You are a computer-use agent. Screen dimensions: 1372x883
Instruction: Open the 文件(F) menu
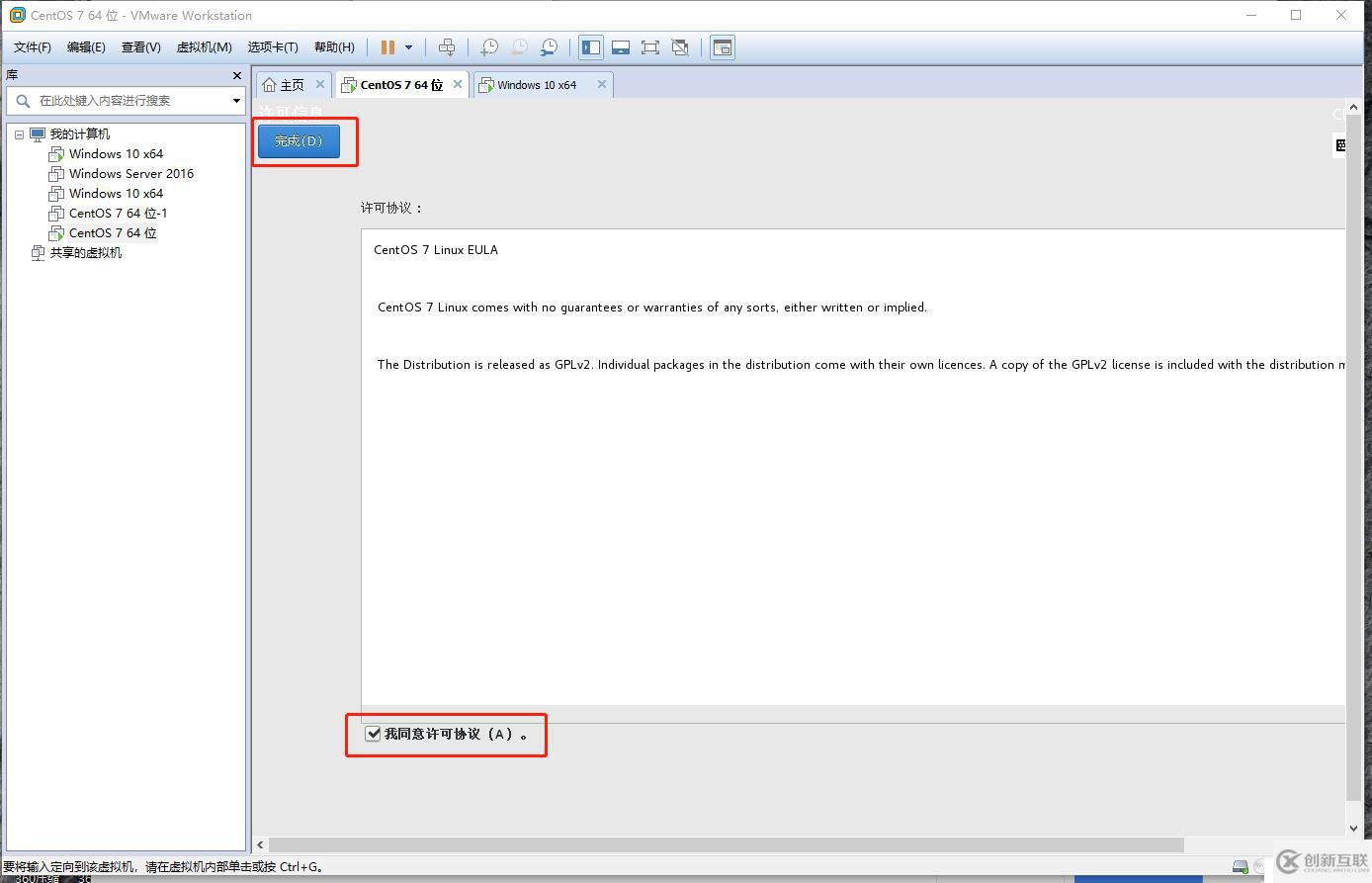33,47
